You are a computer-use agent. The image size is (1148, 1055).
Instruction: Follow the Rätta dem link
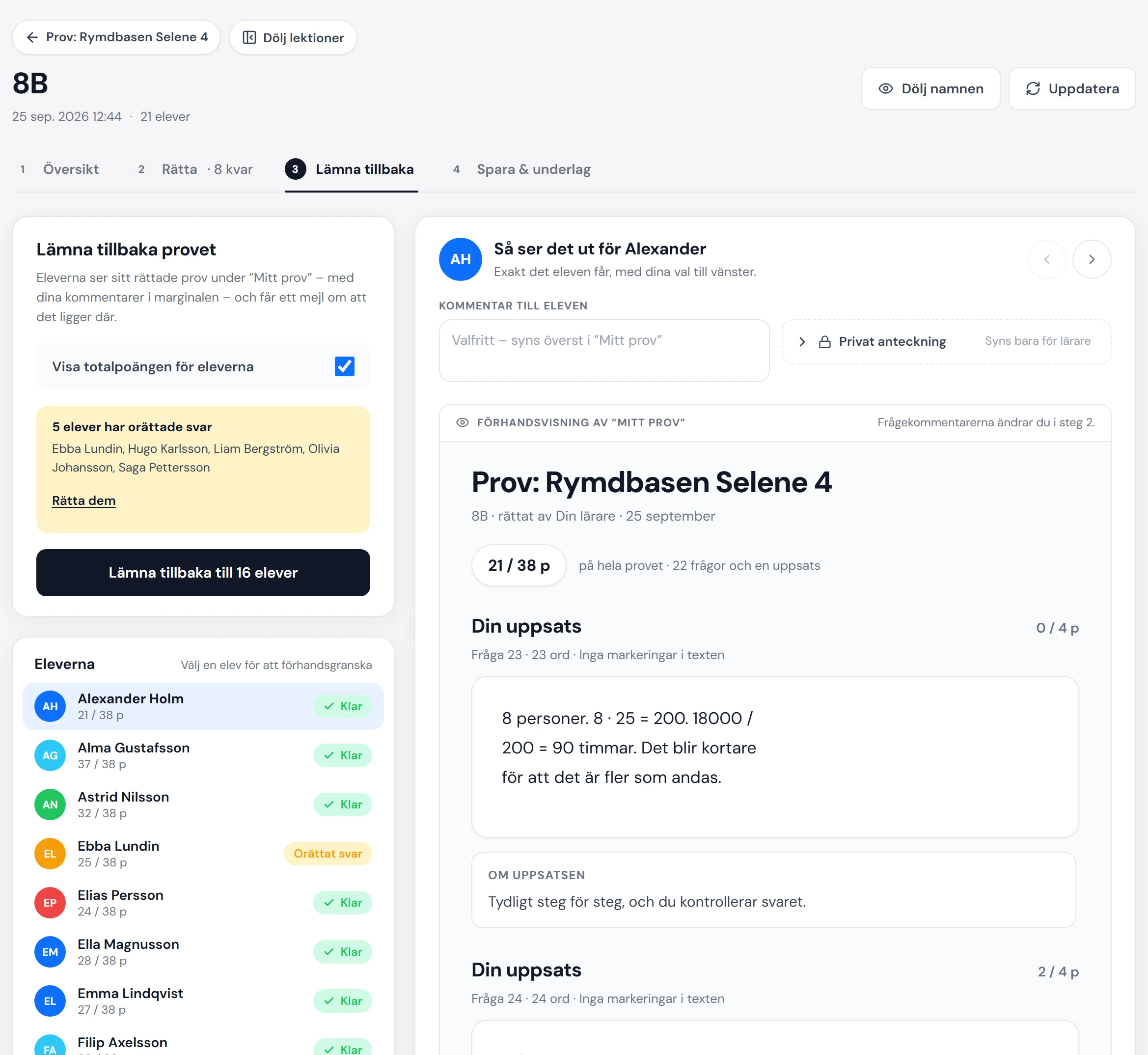(84, 500)
